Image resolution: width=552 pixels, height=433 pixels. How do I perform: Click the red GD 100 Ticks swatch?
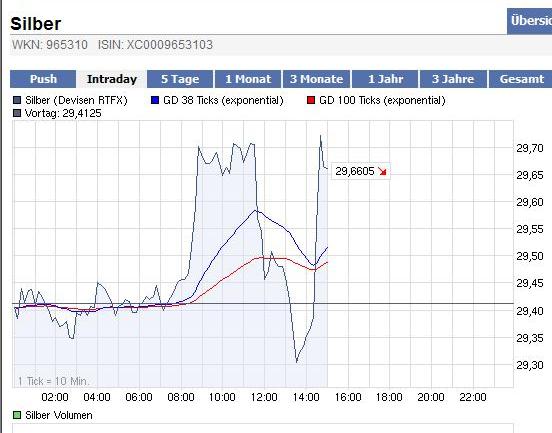pyautogui.click(x=311, y=100)
